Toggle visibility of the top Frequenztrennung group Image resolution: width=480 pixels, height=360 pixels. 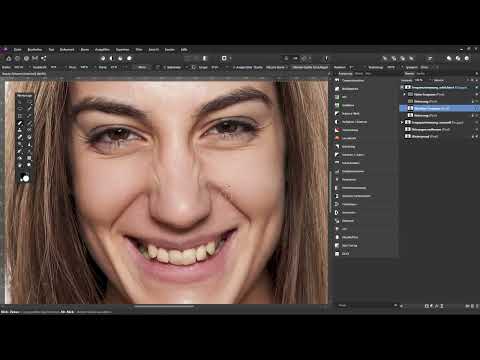(477, 87)
